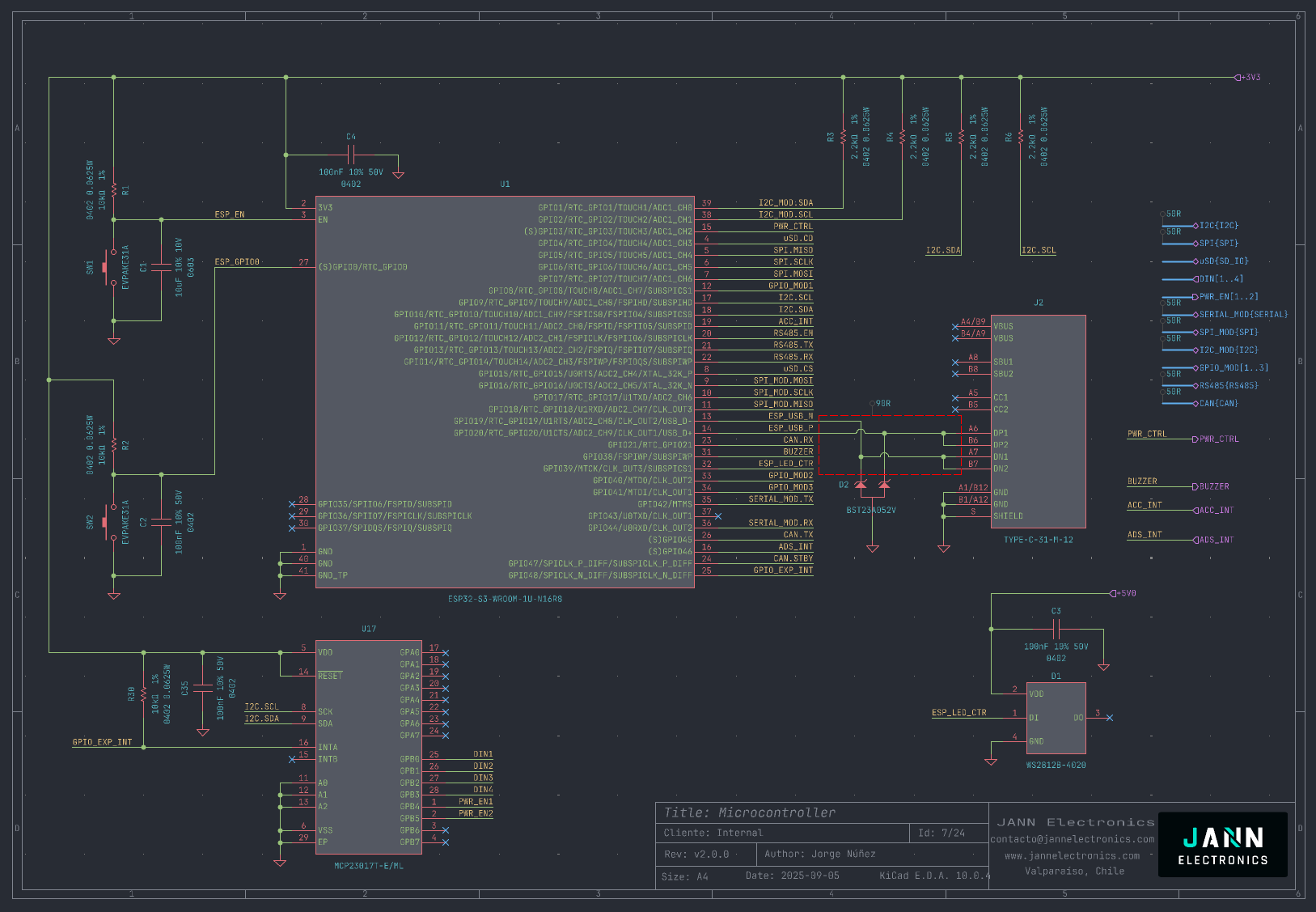Click the Rev: v2.0.0 field
Screen dimensions: 1316x912
coord(696,854)
